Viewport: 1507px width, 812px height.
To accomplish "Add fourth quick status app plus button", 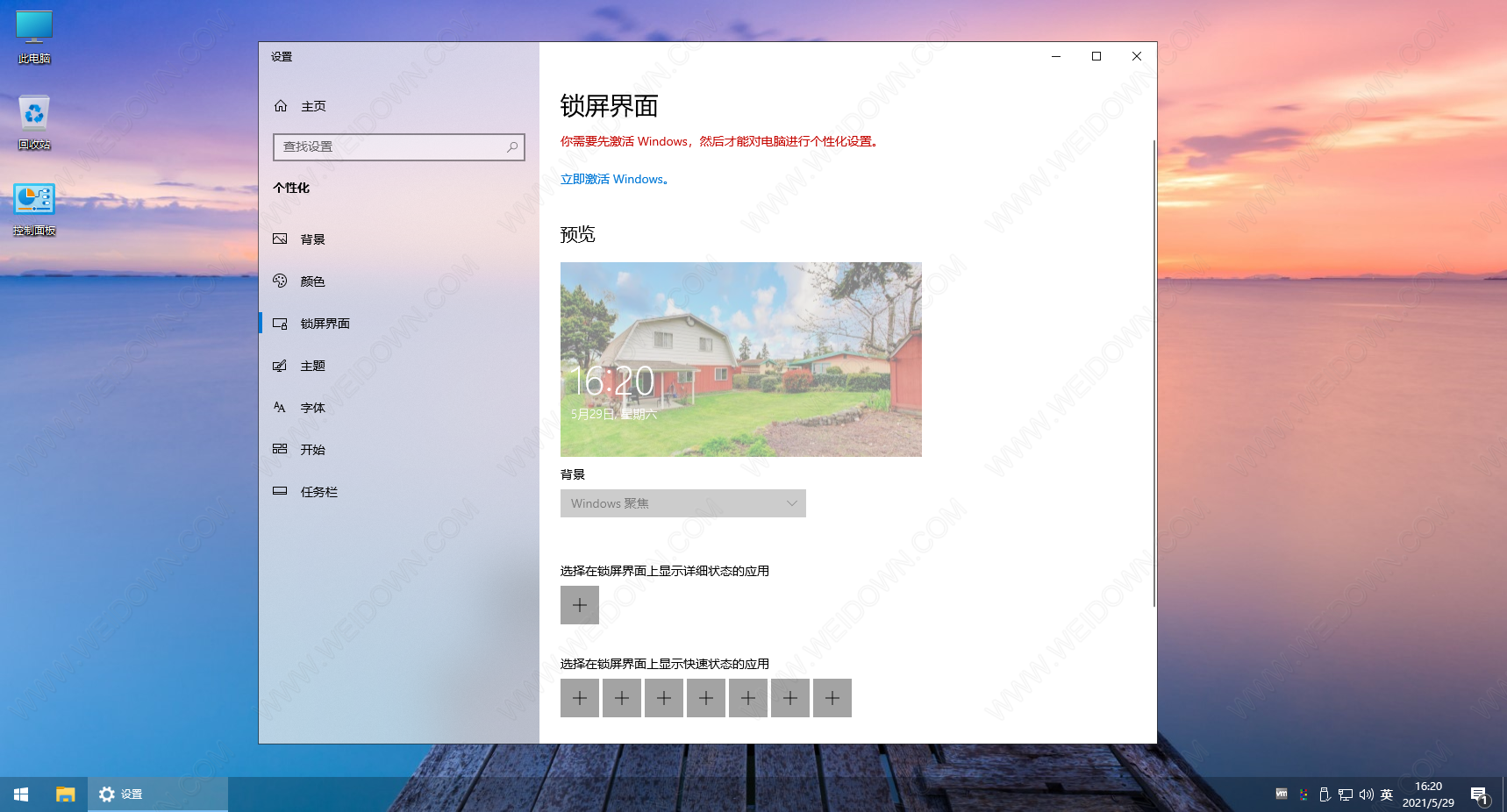I will tap(706, 698).
